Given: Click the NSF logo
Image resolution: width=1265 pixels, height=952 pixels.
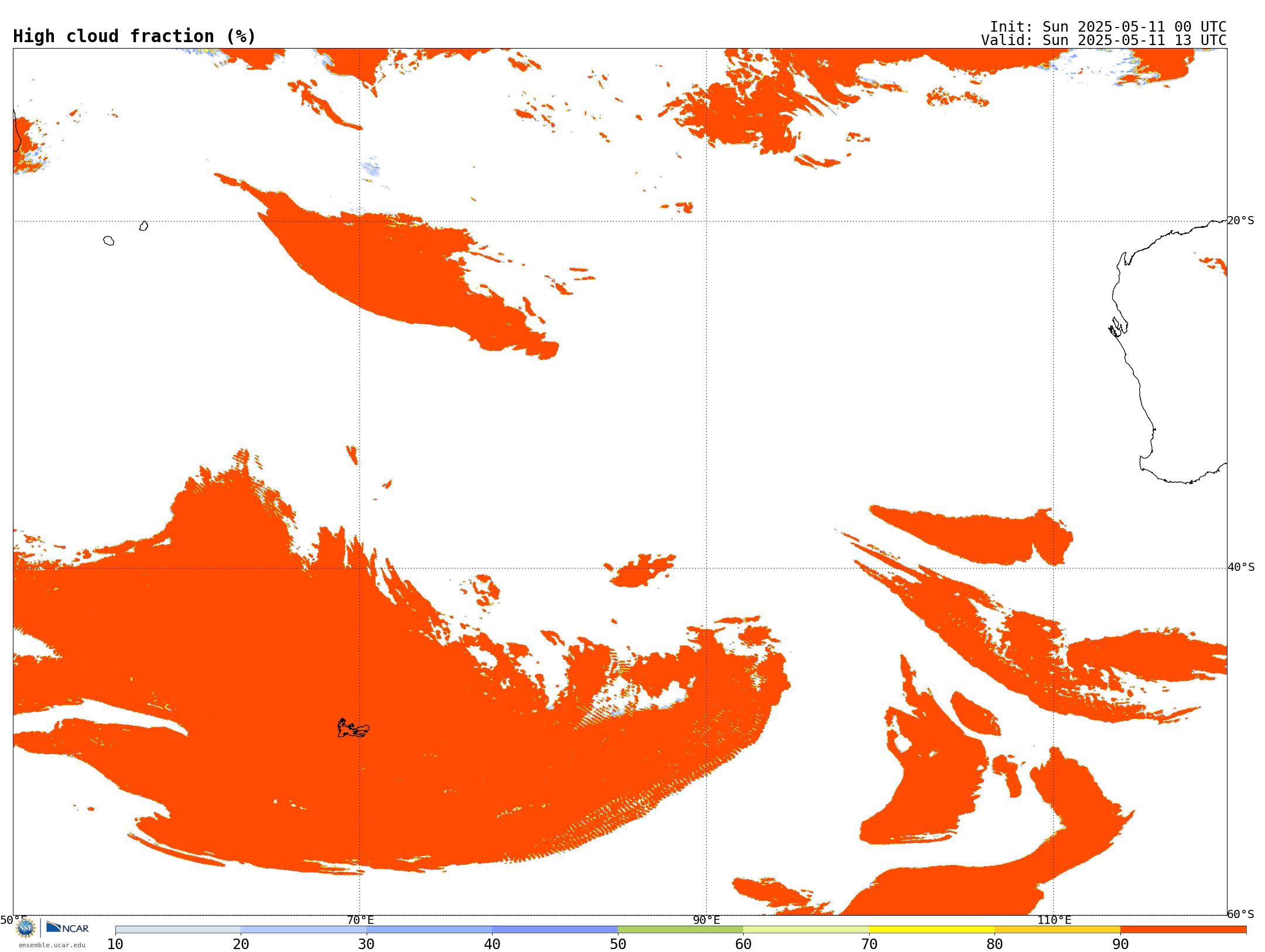Looking at the screenshot, I should coord(26,928).
